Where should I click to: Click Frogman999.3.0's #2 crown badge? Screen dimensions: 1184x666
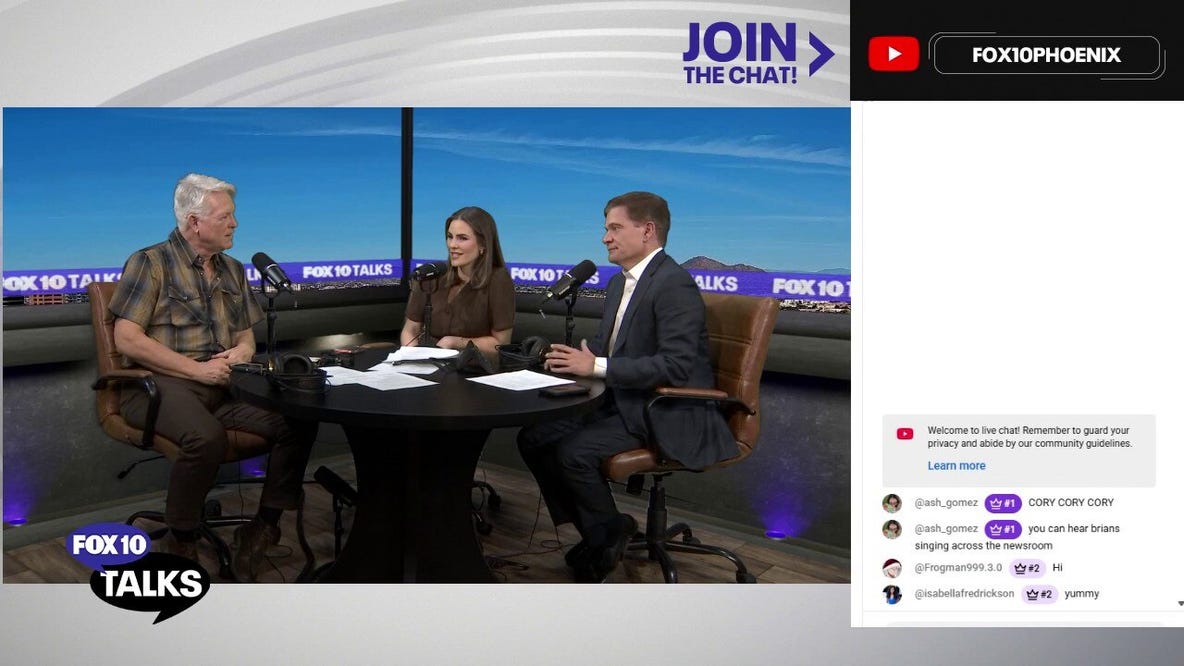[x=1027, y=568]
